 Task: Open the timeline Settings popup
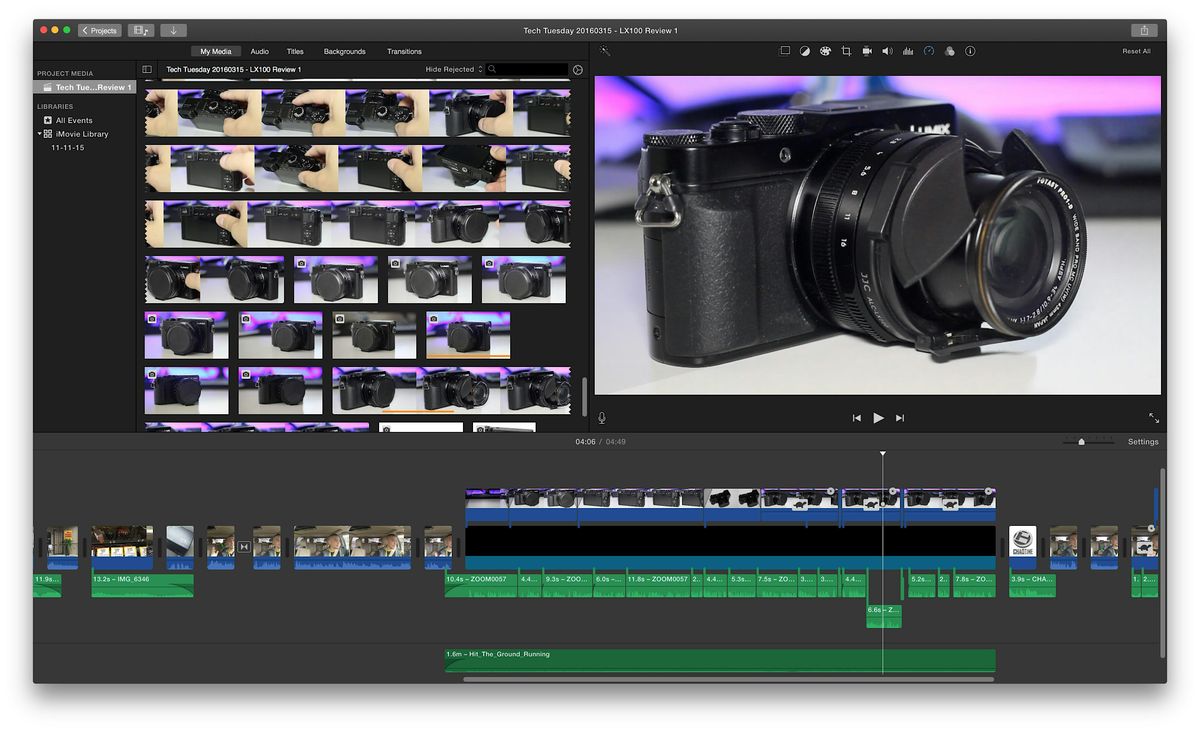click(x=1142, y=442)
